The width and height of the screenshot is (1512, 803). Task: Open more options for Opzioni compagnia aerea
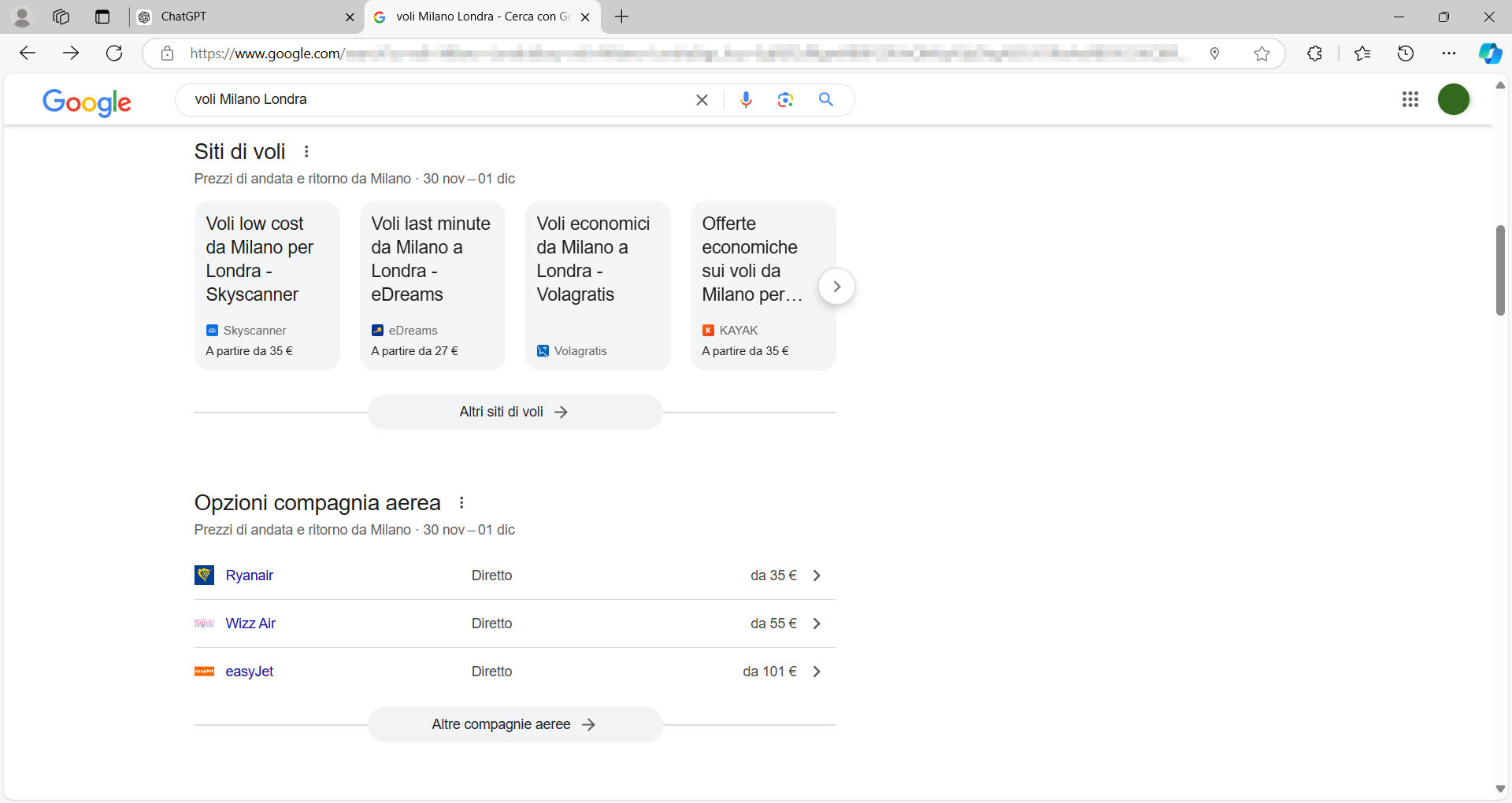461,503
